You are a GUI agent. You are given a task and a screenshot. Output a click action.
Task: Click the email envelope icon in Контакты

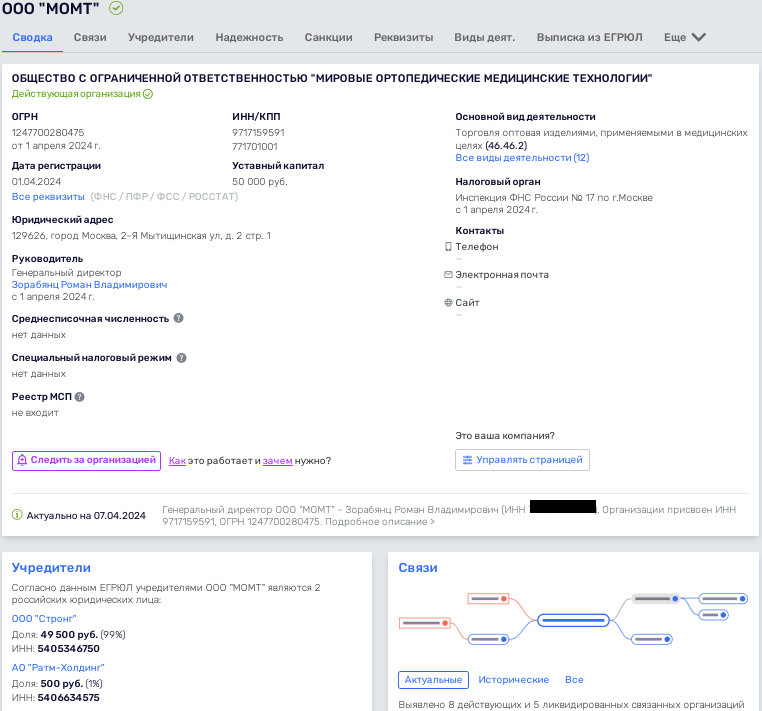[448, 274]
